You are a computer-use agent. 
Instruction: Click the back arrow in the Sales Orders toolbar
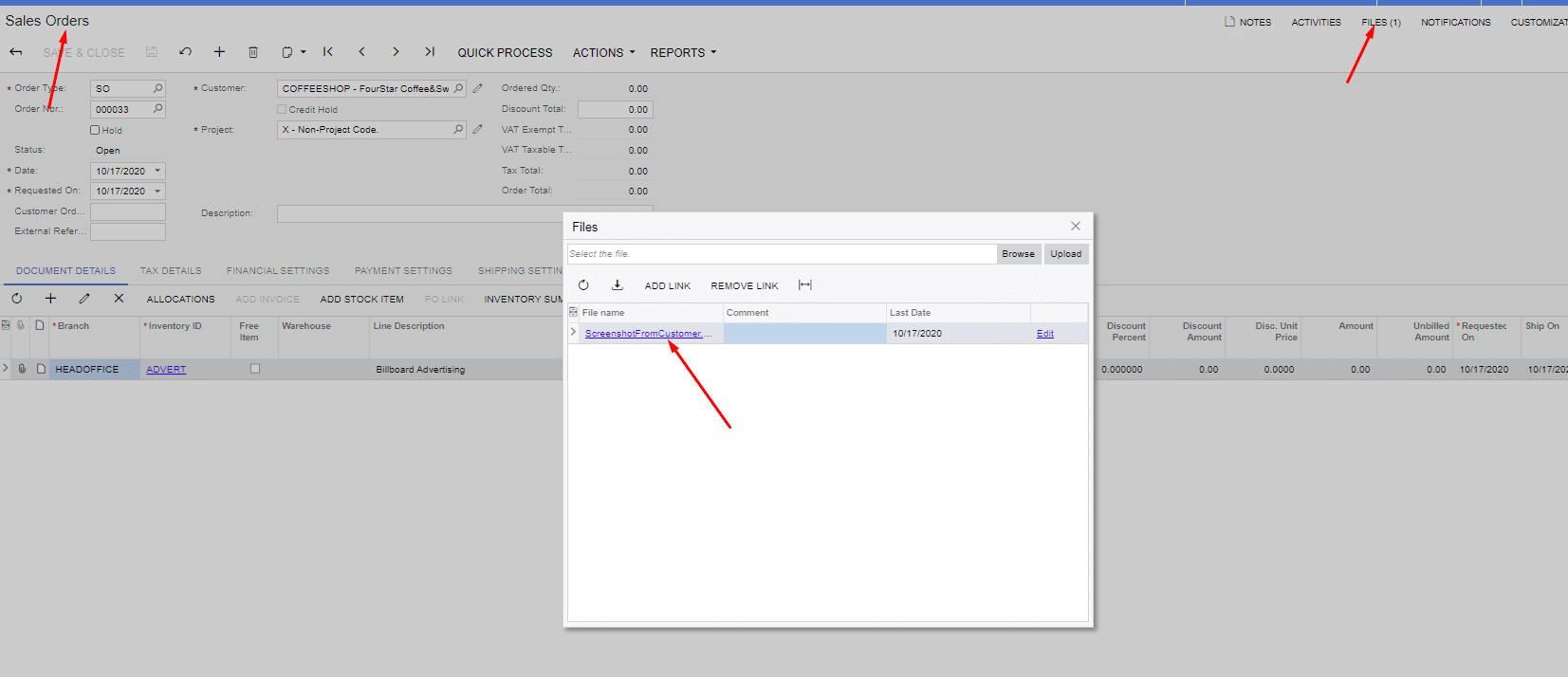[x=16, y=52]
